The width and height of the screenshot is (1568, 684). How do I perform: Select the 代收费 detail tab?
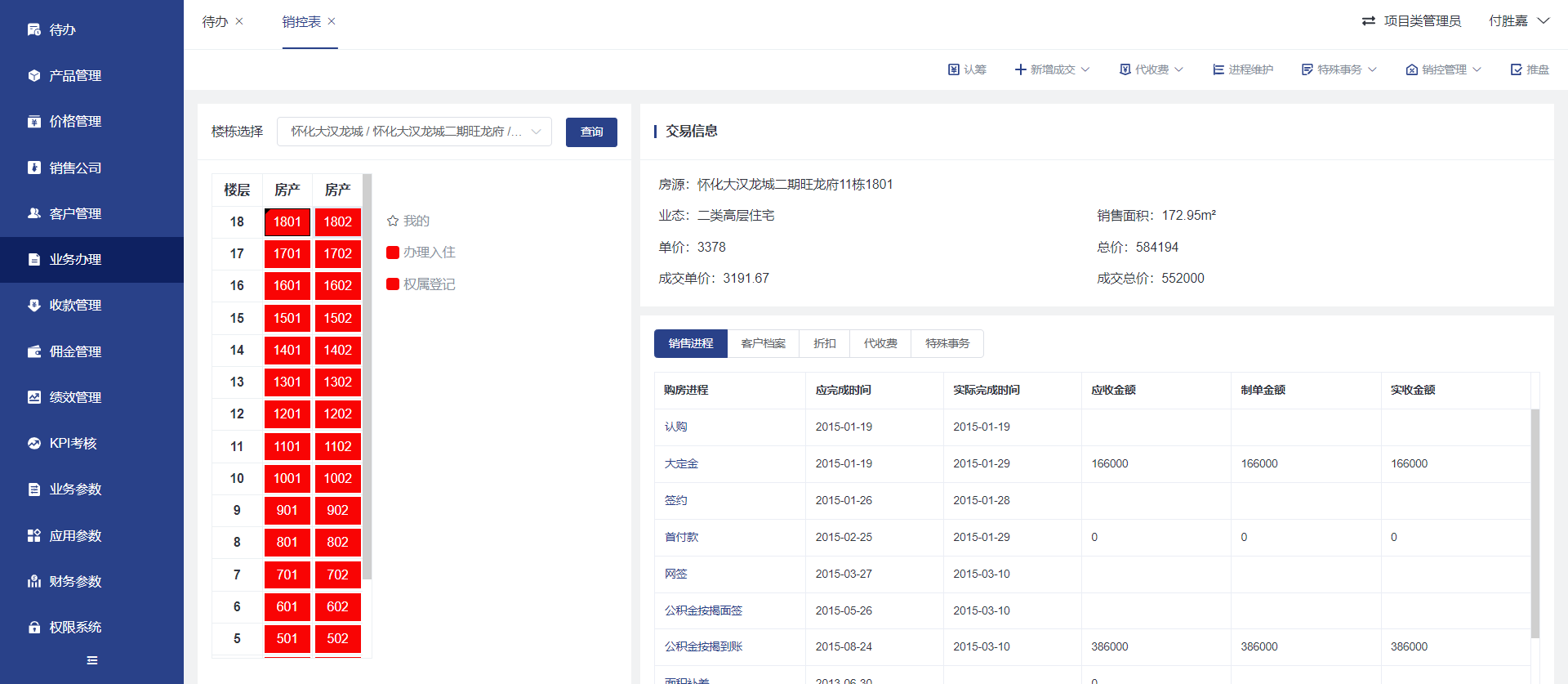pyautogui.click(x=880, y=343)
